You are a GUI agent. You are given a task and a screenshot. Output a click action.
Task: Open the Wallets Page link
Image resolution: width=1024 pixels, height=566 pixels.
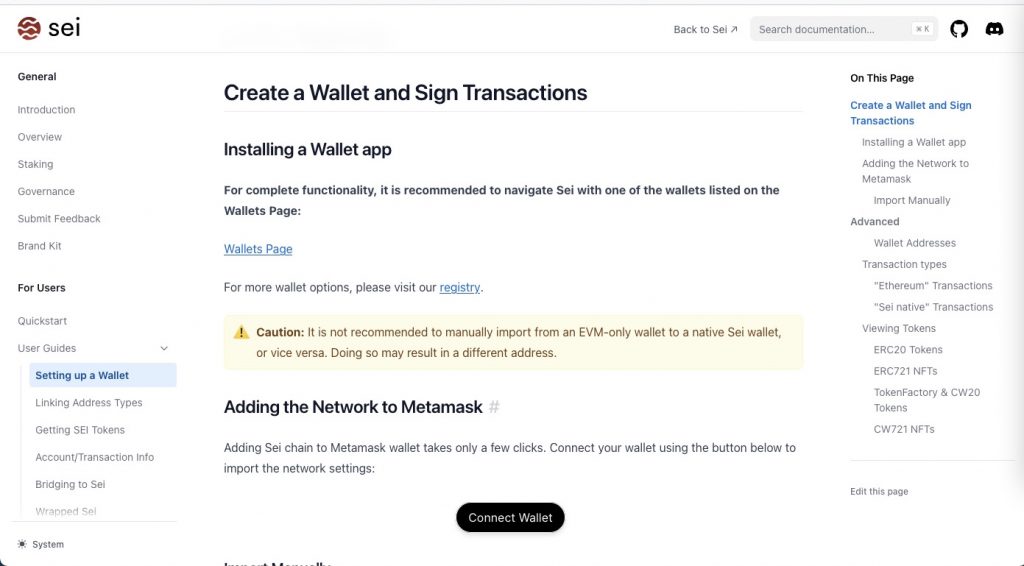(258, 249)
